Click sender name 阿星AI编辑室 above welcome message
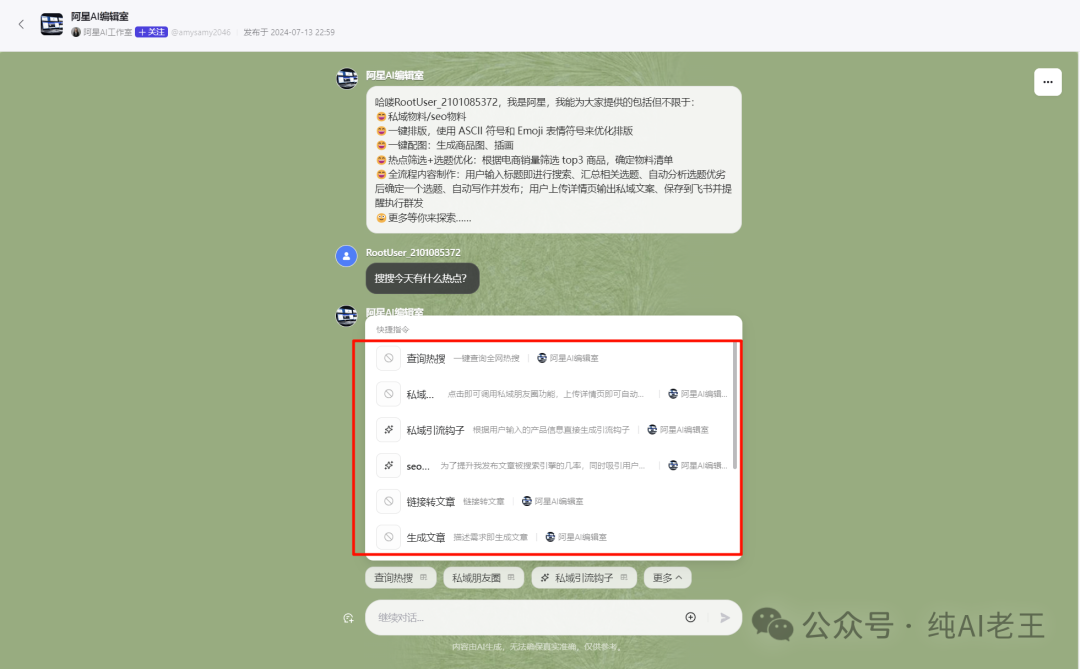Viewport: 1080px width, 669px height. coord(395,75)
